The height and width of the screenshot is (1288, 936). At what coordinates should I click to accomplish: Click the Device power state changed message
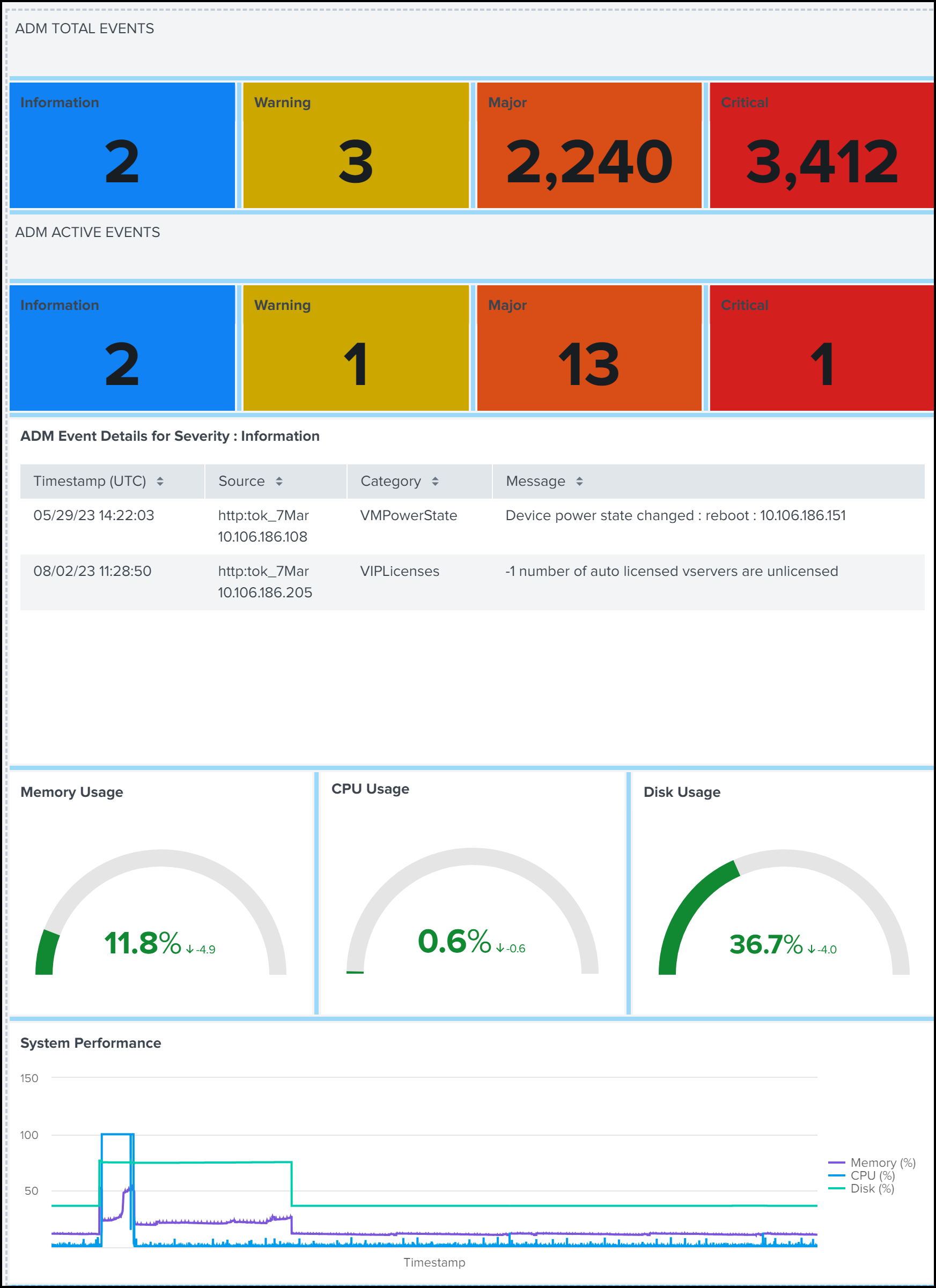675,515
